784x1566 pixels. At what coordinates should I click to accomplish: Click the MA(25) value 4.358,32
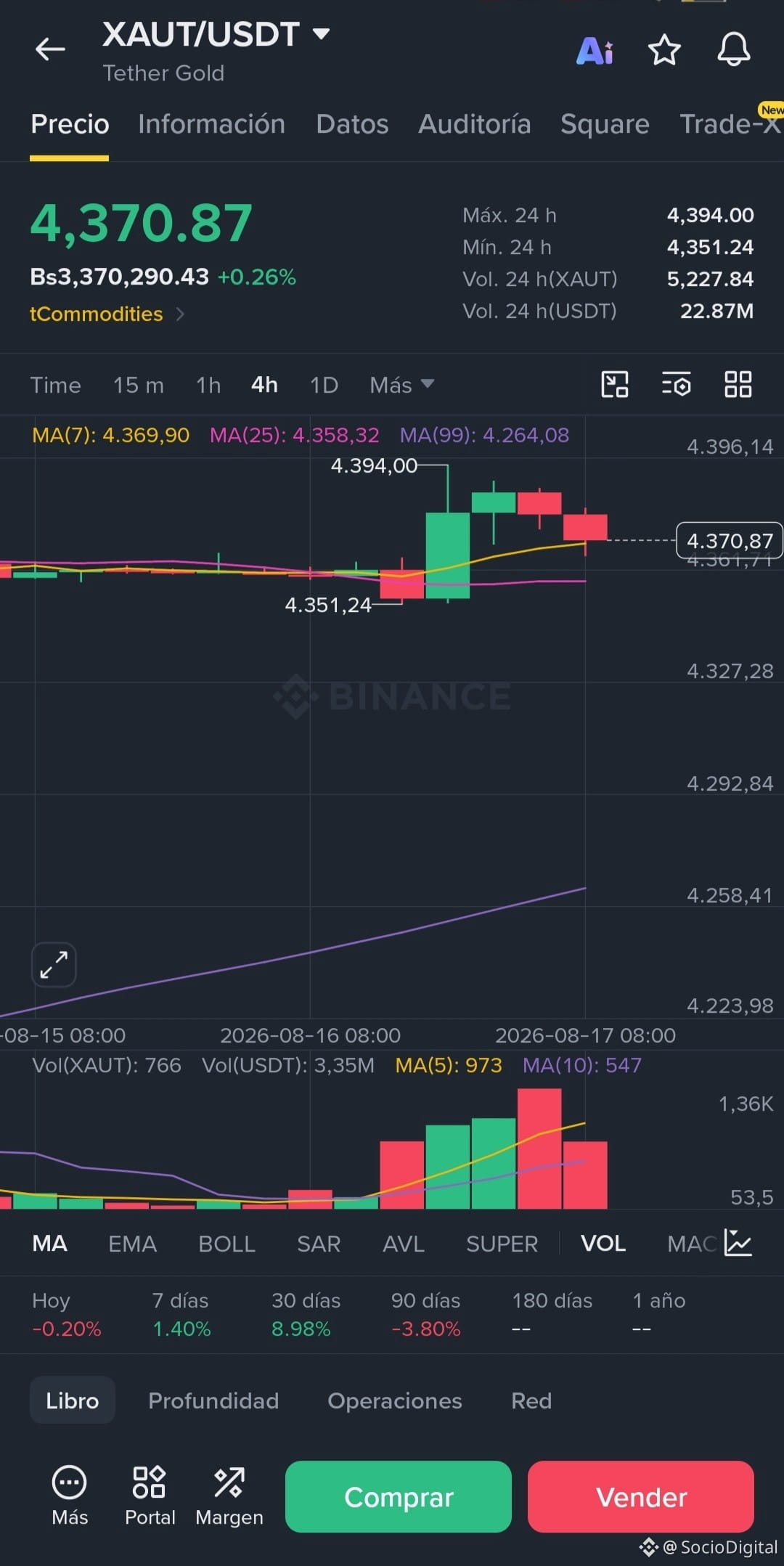[295, 435]
